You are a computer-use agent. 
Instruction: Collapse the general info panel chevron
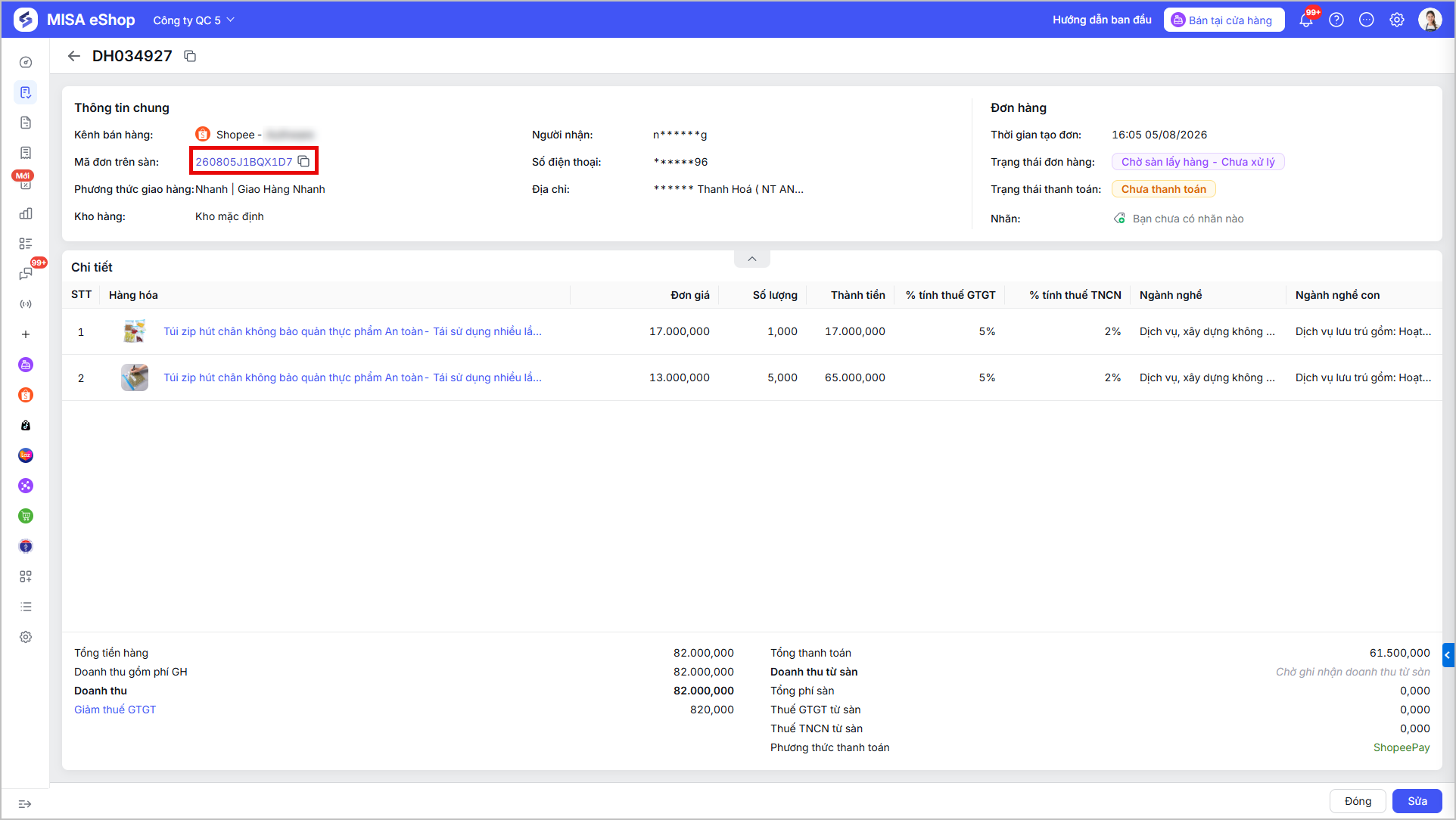pos(752,259)
